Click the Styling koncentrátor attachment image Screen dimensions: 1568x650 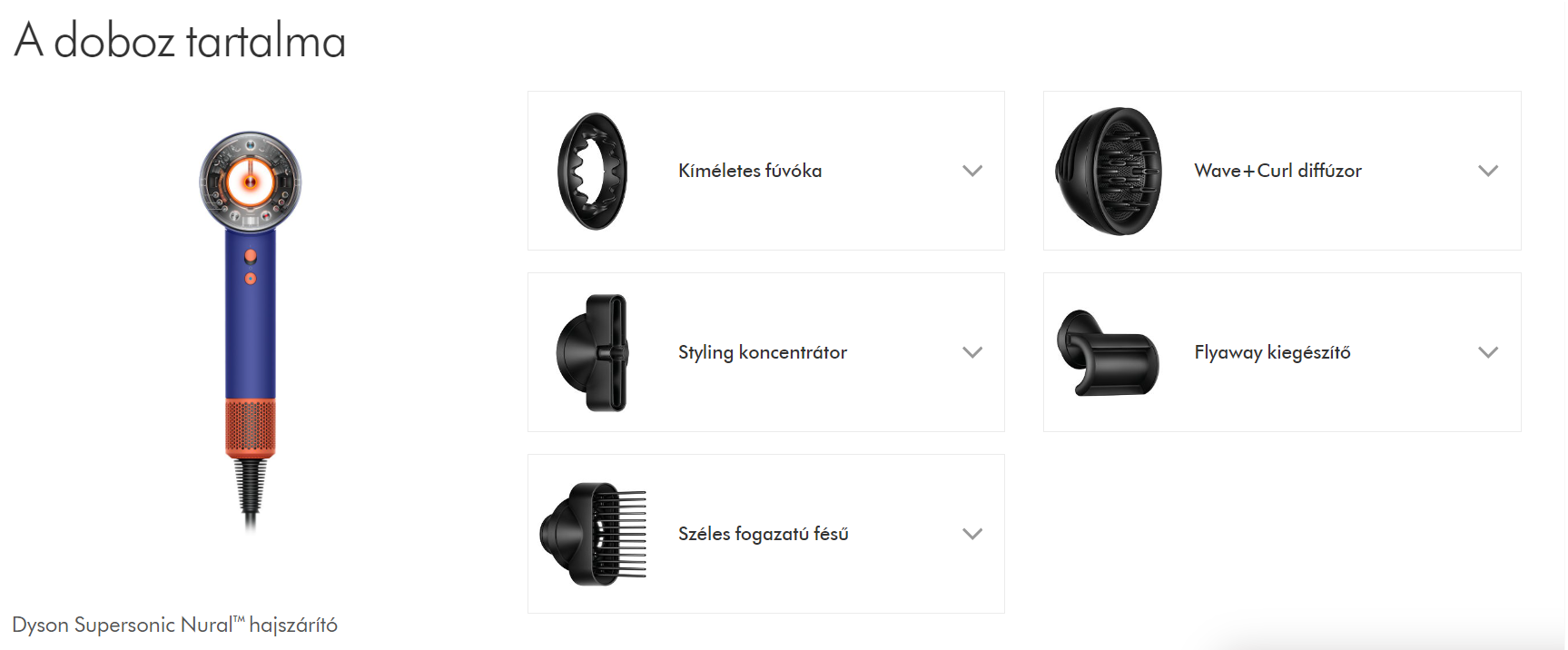tap(592, 352)
